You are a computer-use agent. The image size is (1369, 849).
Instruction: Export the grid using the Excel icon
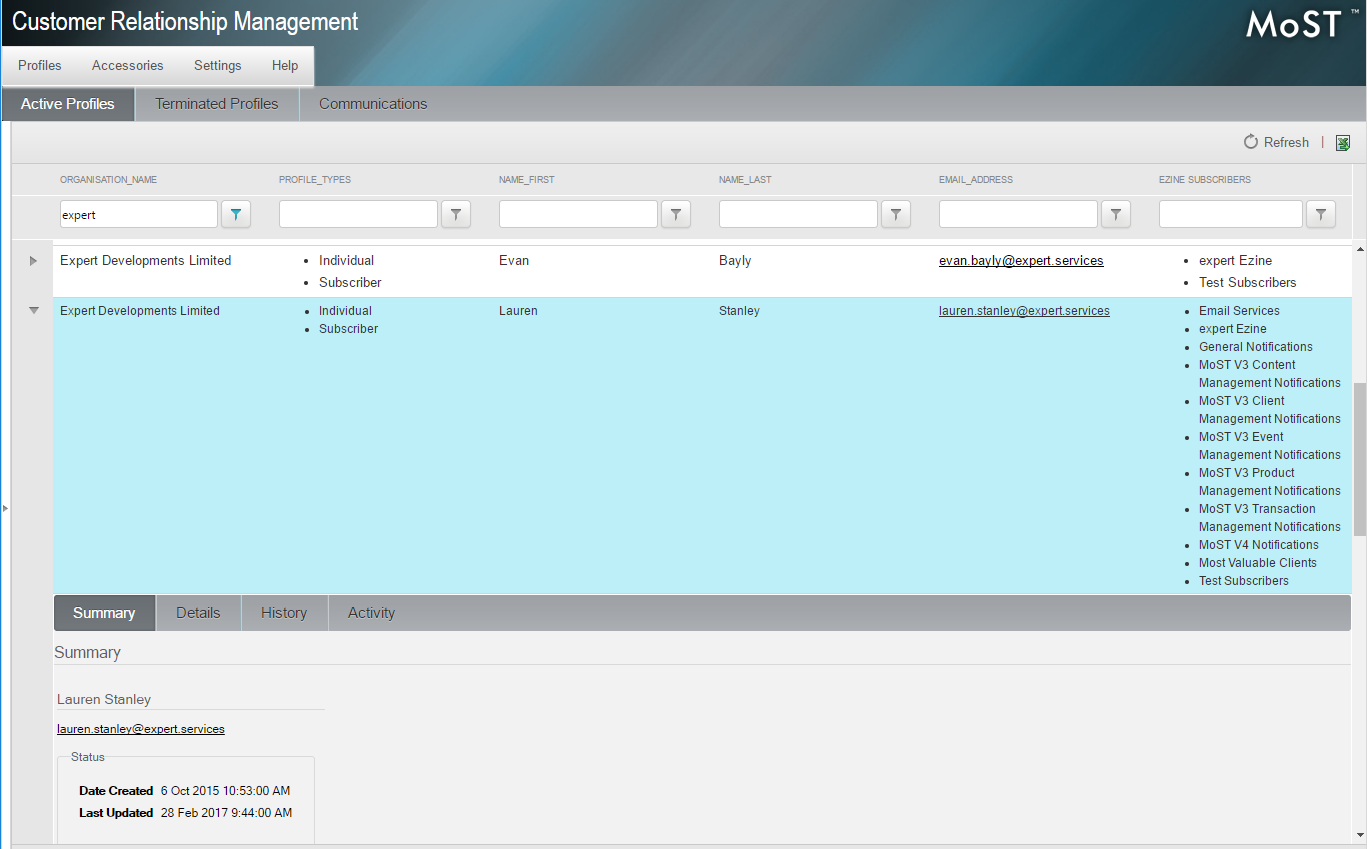click(1343, 143)
